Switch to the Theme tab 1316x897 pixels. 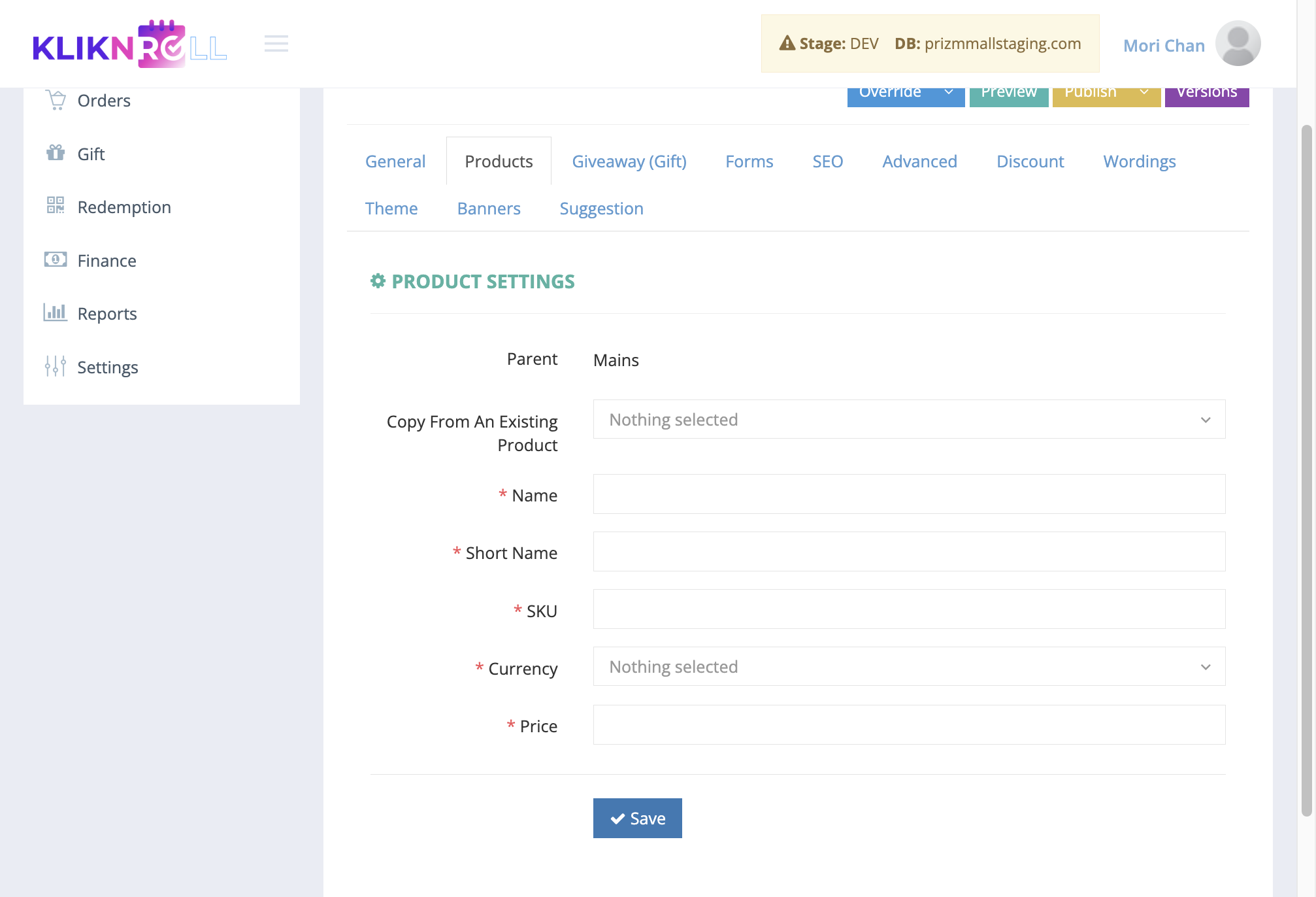tap(391, 208)
